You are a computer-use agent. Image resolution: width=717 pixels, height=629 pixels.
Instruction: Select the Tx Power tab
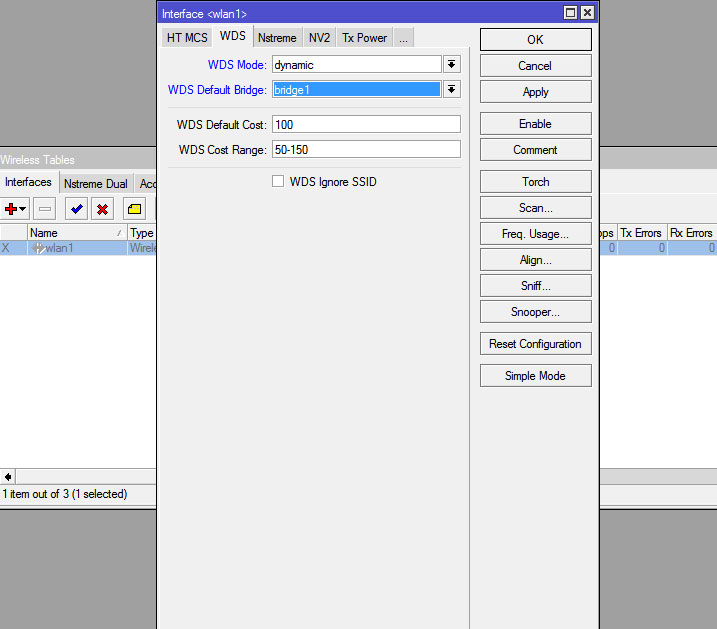pyautogui.click(x=364, y=38)
